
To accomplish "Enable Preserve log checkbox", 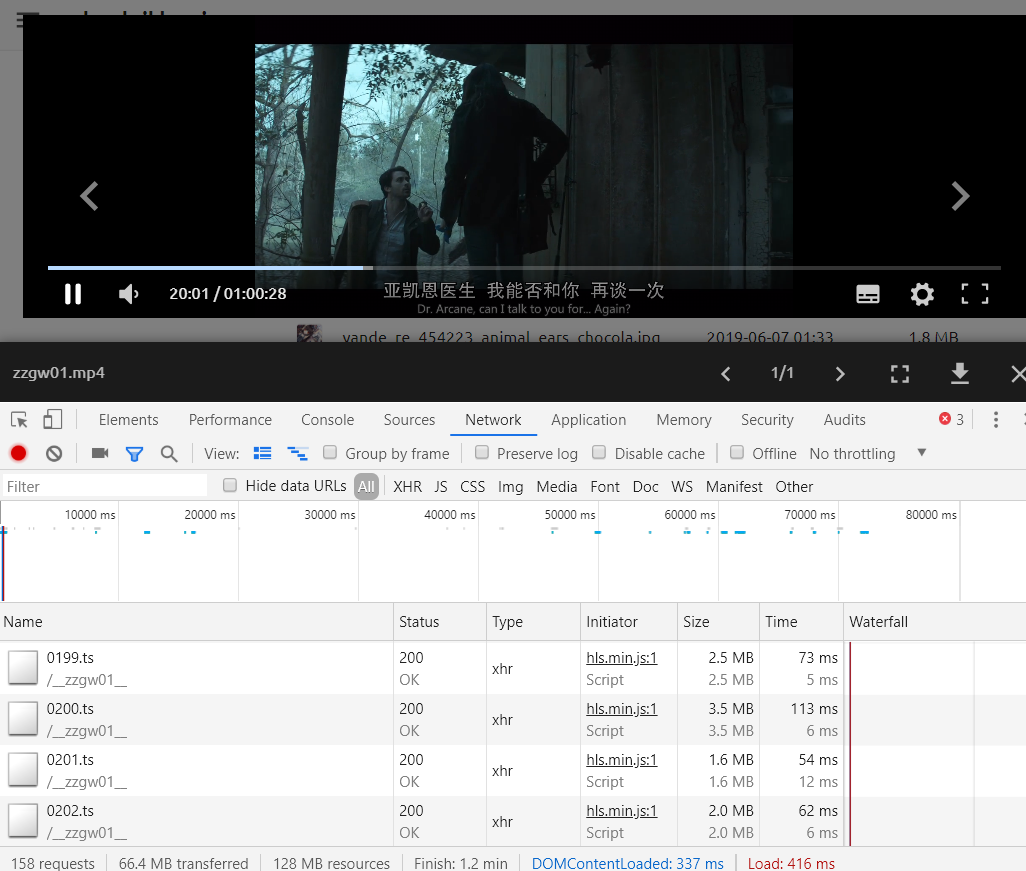I will 482,452.
